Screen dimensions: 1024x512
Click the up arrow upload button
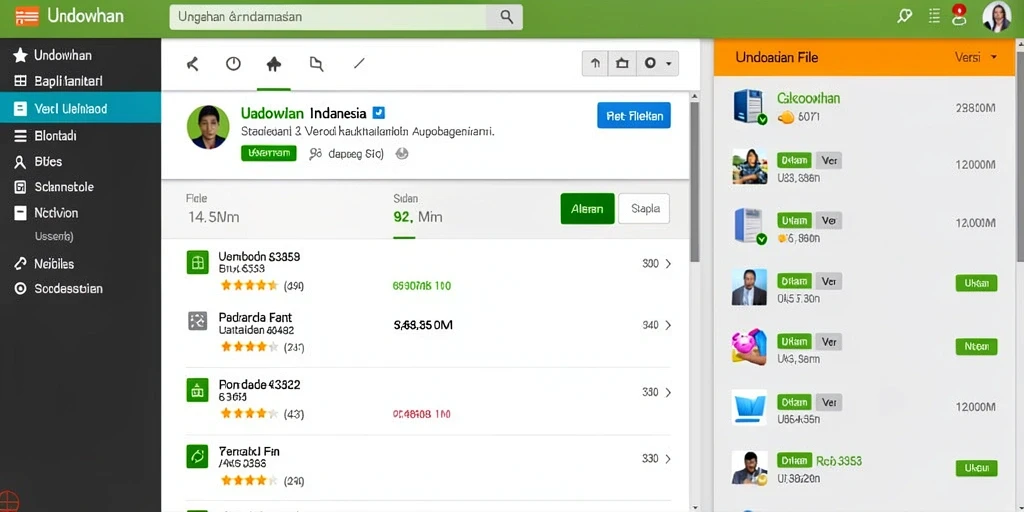595,63
